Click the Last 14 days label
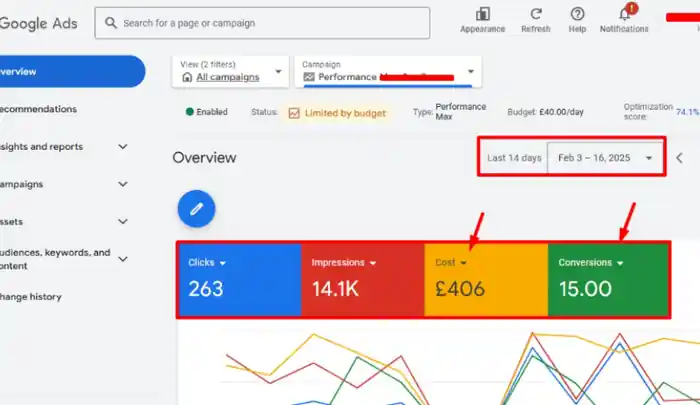 (x=514, y=158)
